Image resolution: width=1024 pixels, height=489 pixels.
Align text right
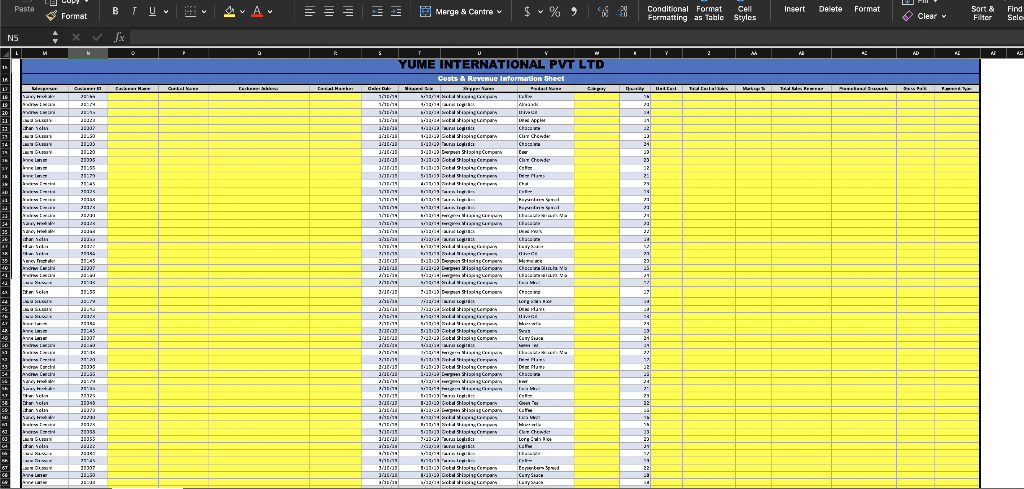[x=348, y=11]
